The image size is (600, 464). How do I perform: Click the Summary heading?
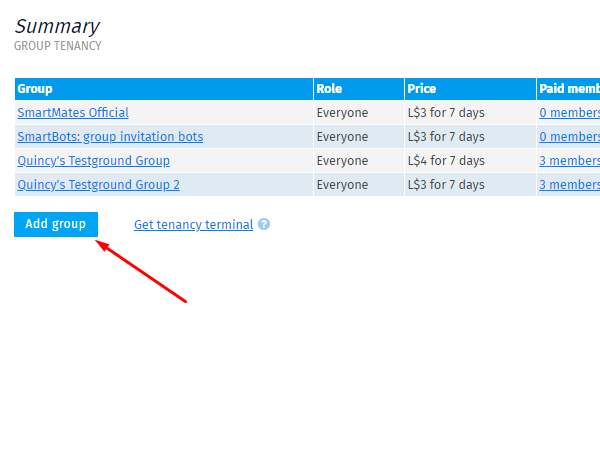point(57,27)
